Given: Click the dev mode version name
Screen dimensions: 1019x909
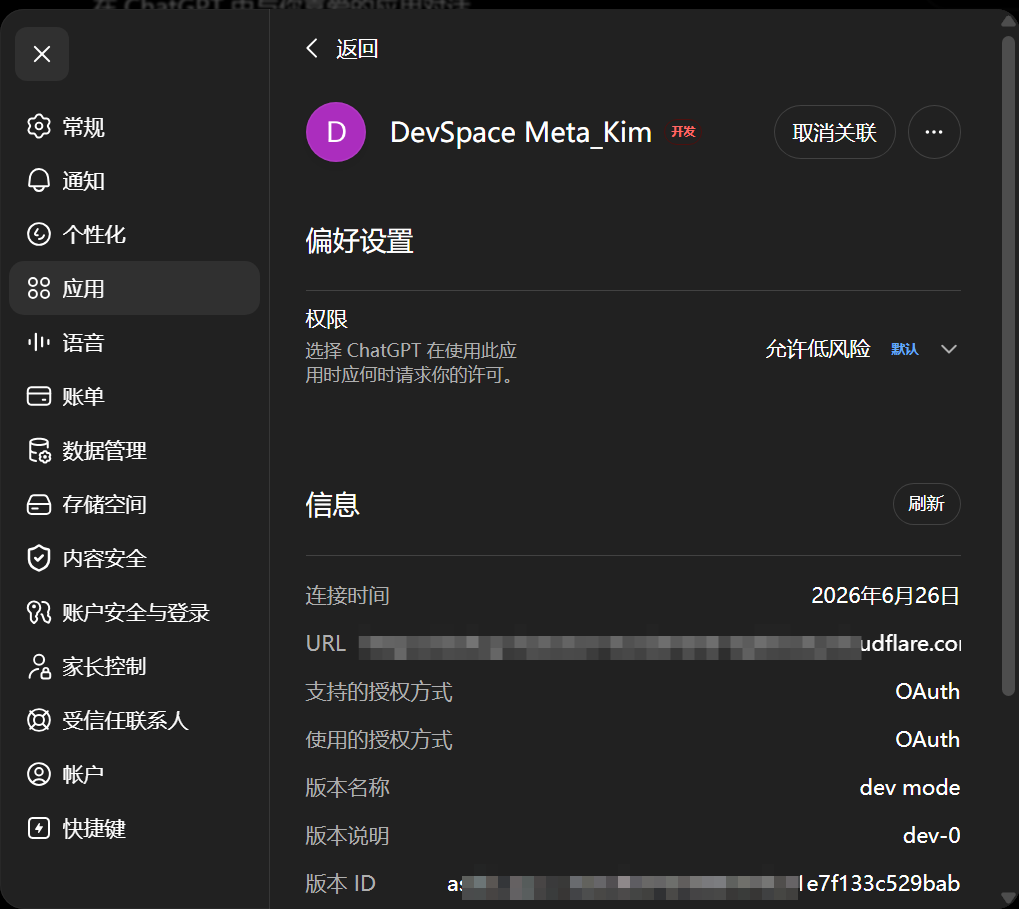Looking at the screenshot, I should click(x=910, y=787).
